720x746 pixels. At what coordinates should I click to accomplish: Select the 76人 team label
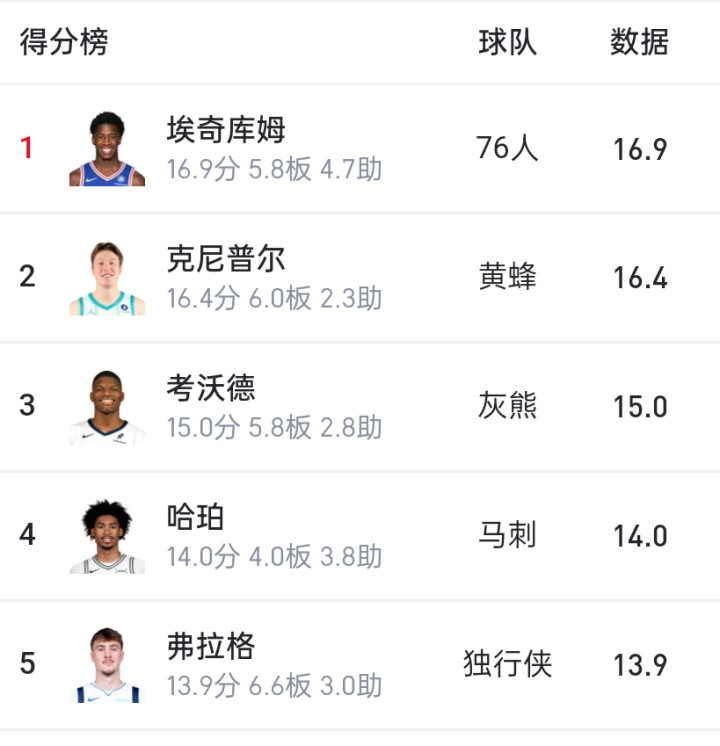click(508, 148)
